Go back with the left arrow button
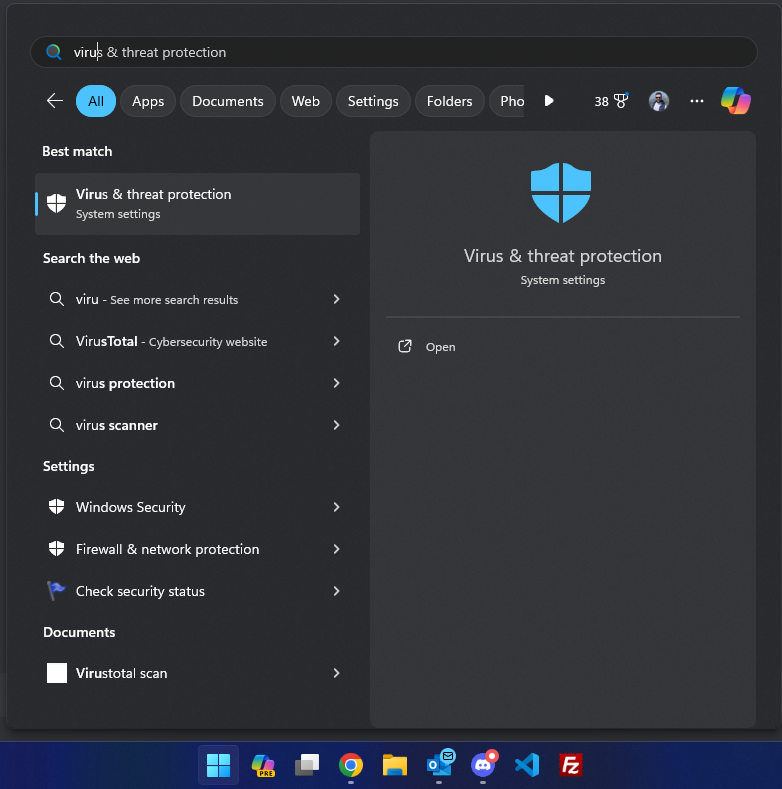Viewport: 782px width, 789px height. tap(54, 101)
